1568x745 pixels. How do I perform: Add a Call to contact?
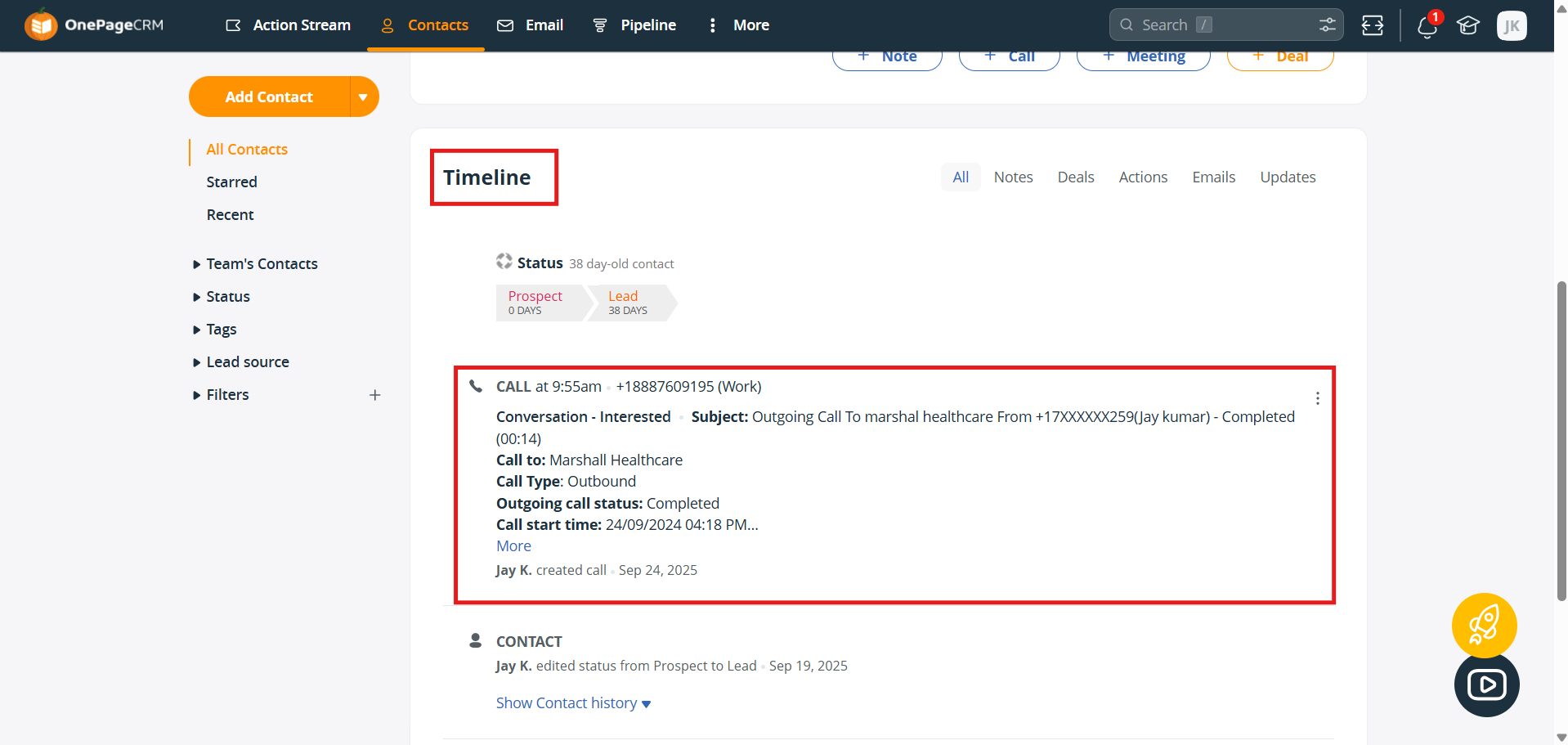1010,57
